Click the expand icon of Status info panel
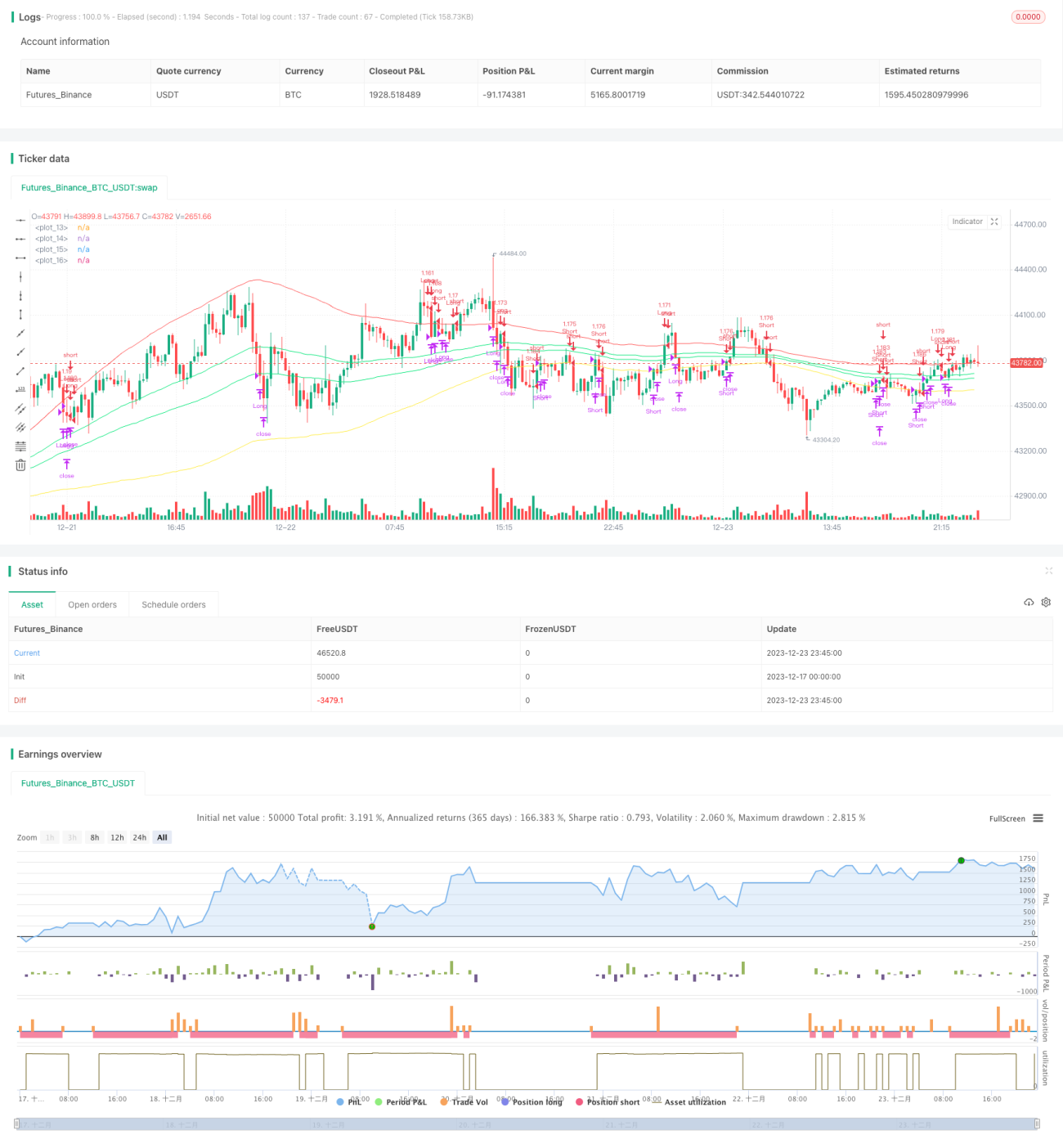The width and height of the screenshot is (1063, 1148). coord(1048,571)
